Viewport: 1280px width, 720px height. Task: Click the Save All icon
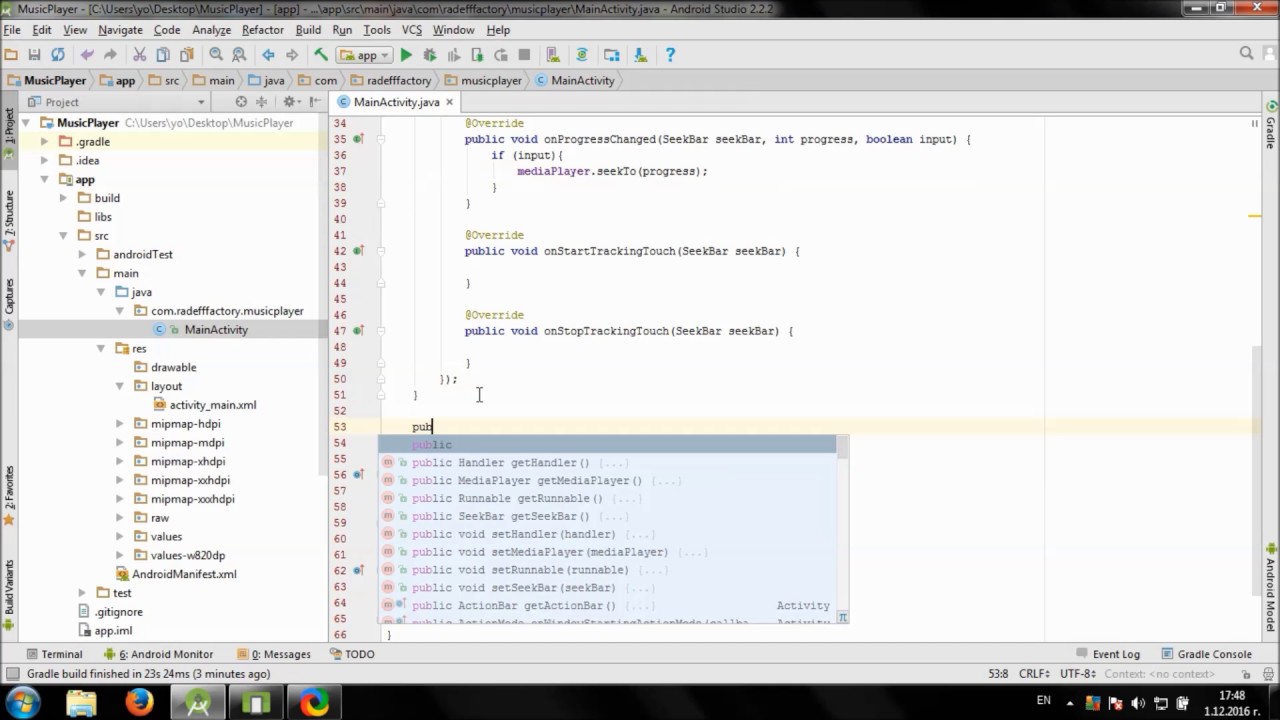[34, 55]
